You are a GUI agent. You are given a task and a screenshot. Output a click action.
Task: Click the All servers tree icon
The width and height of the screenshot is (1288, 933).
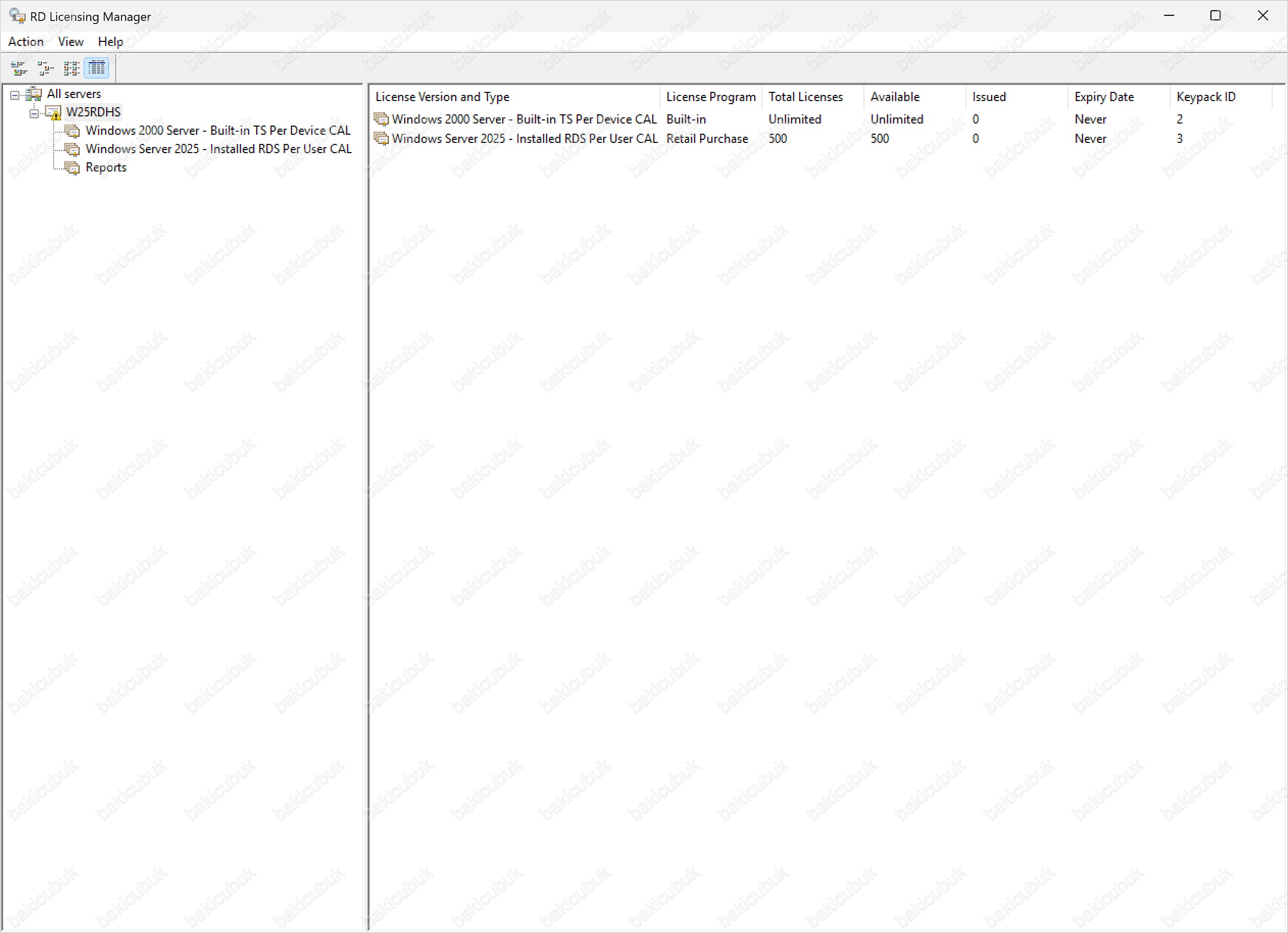point(34,94)
